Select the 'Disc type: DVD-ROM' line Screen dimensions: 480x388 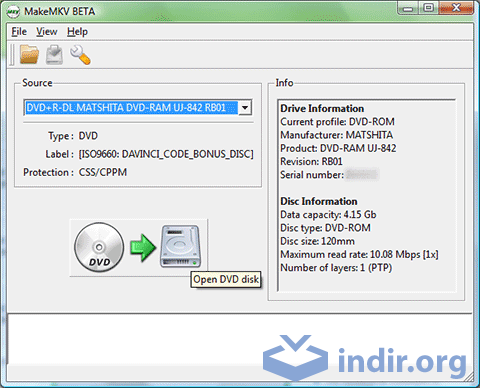[325, 228]
